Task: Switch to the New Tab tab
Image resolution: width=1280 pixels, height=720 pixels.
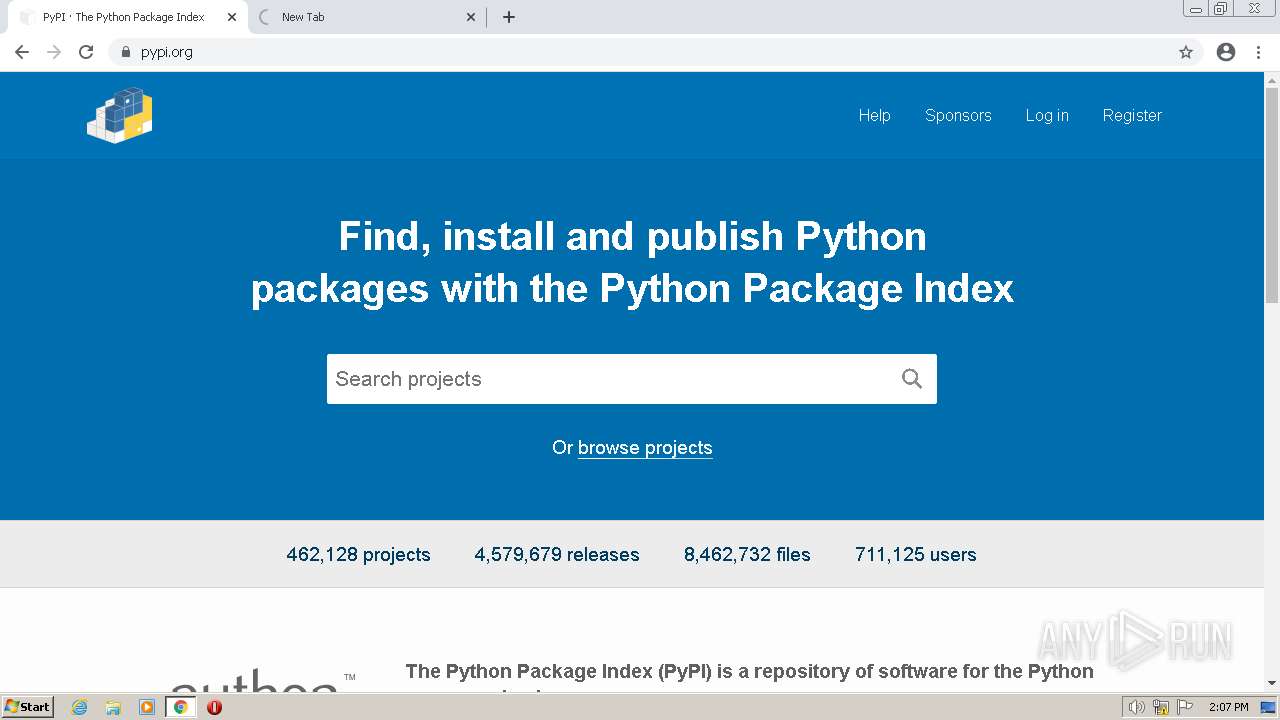Action: click(366, 17)
